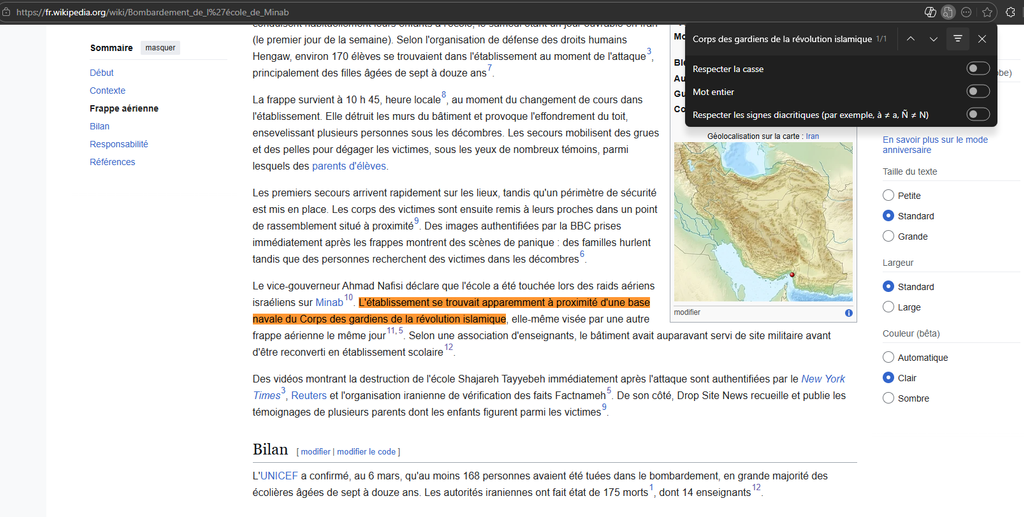Click the highlighted orange search match text
Image resolution: width=1024 pixels, height=517 pixels.
451,311
